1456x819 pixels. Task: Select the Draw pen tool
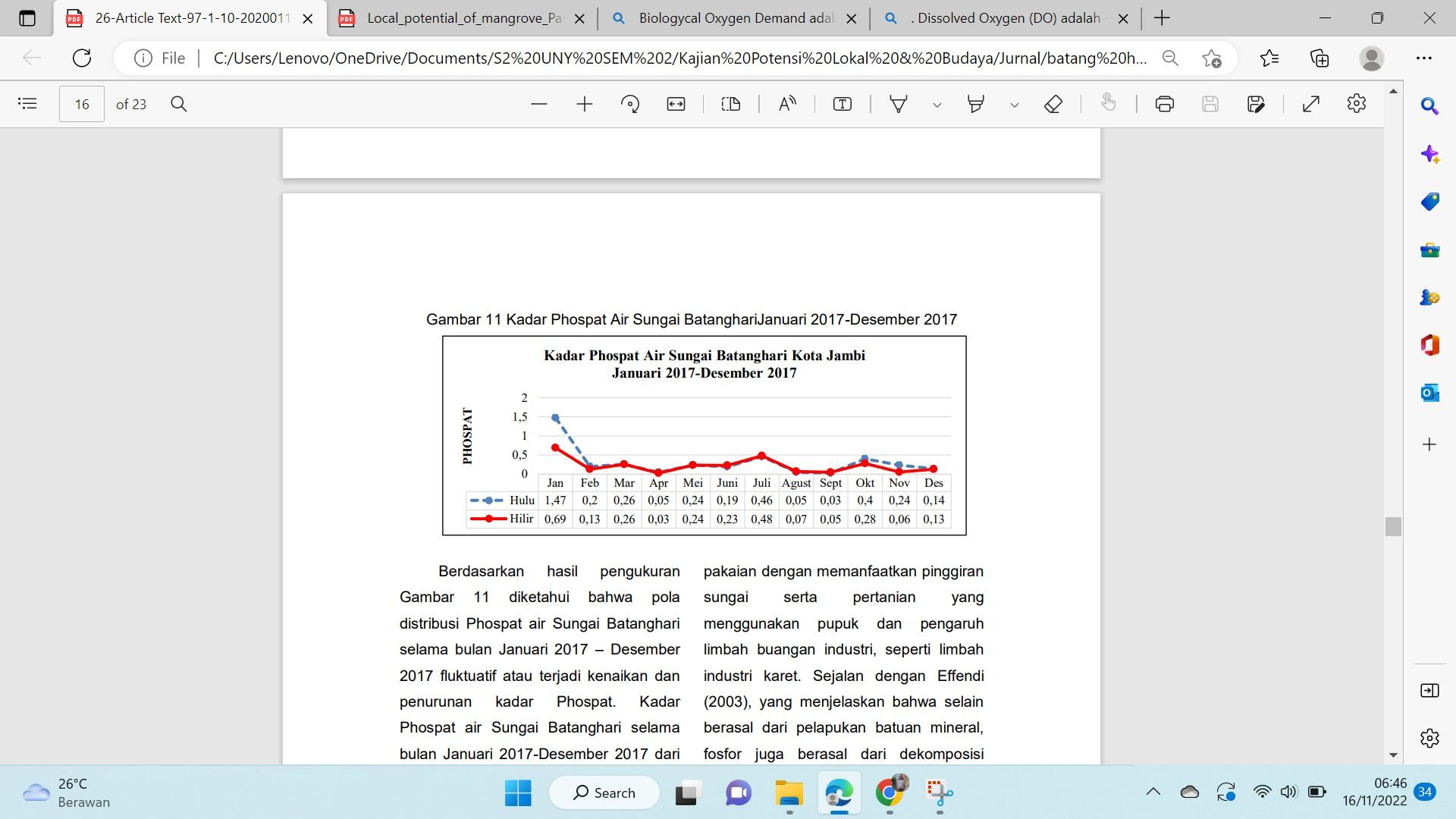point(899,104)
